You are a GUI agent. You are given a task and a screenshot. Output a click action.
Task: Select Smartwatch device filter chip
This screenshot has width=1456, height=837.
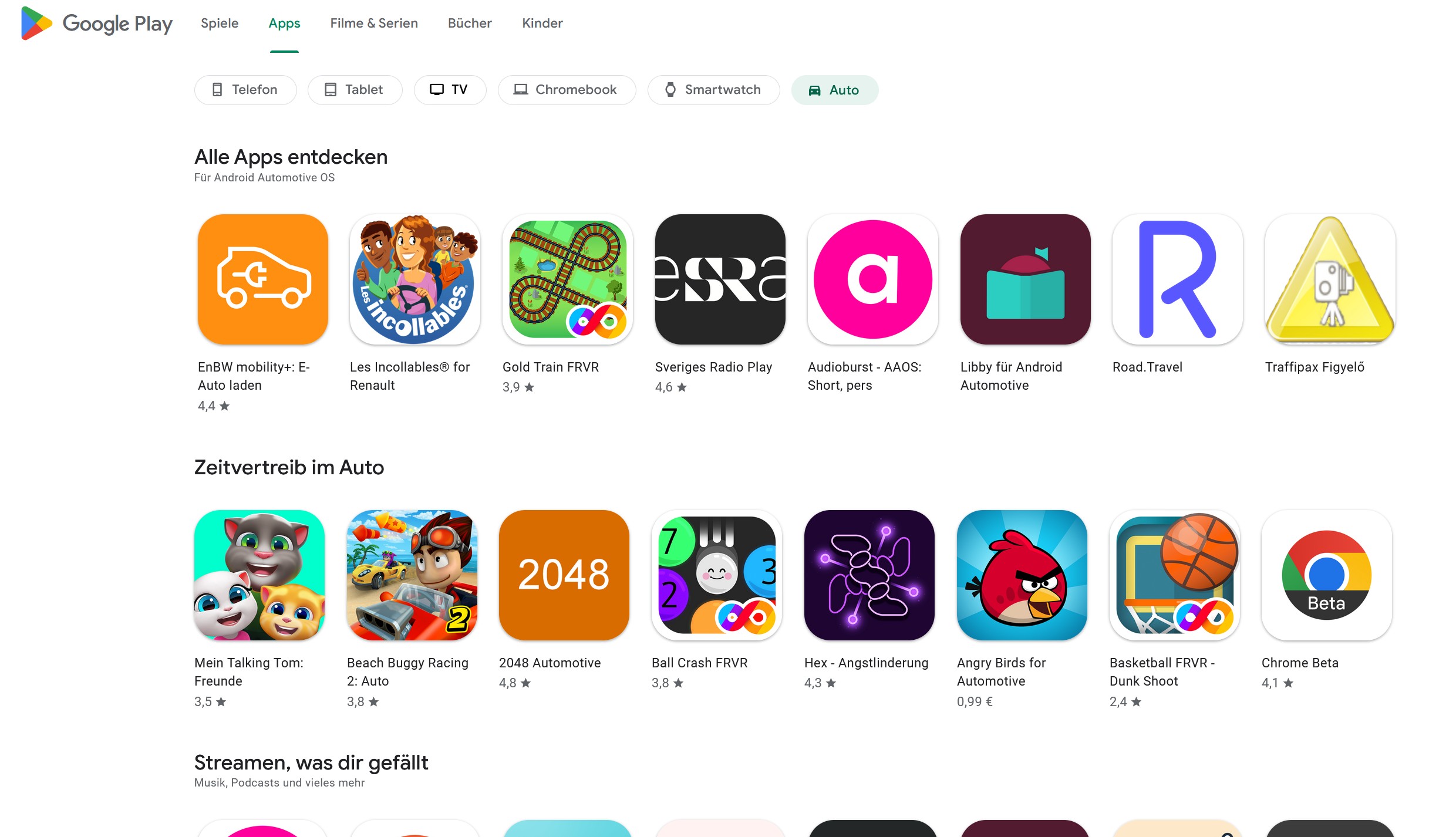click(x=712, y=90)
